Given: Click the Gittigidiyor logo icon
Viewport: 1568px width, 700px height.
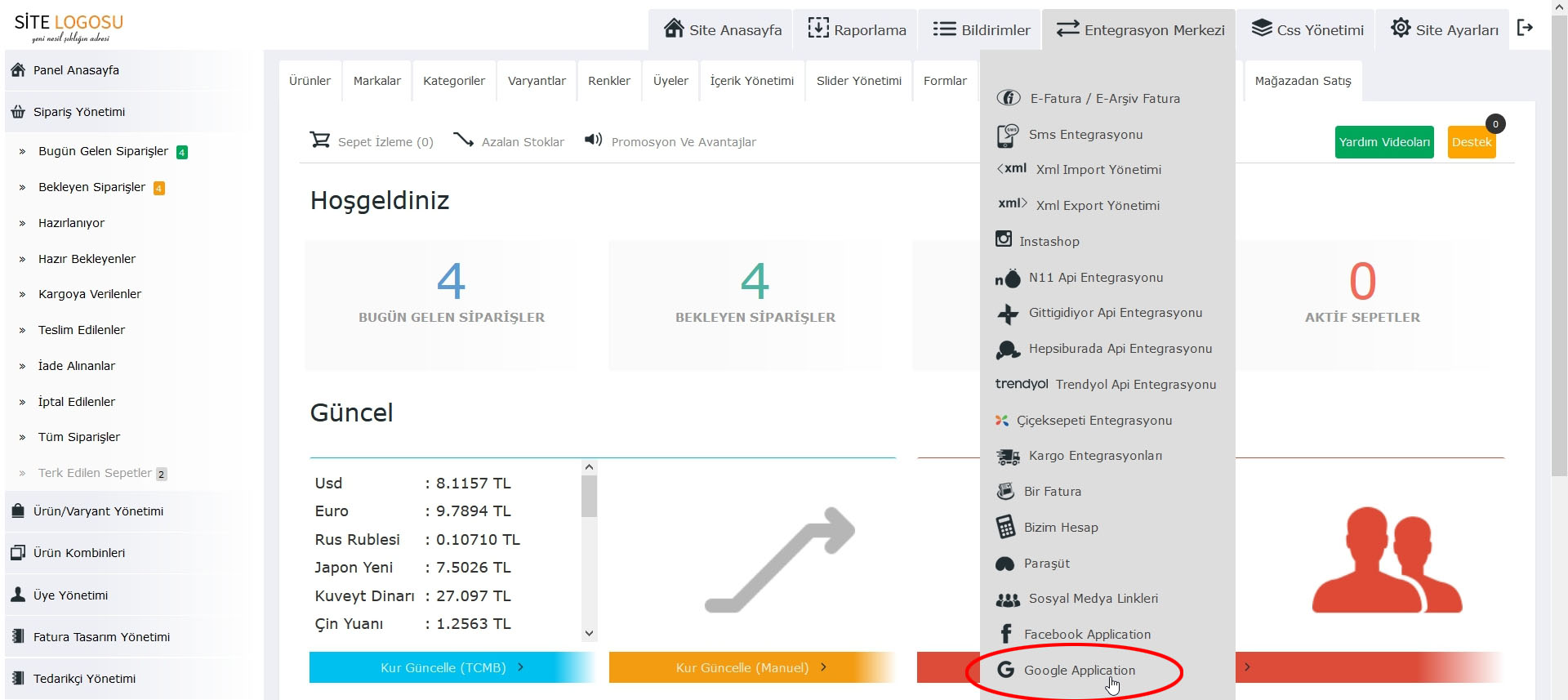Looking at the screenshot, I should [1008, 314].
